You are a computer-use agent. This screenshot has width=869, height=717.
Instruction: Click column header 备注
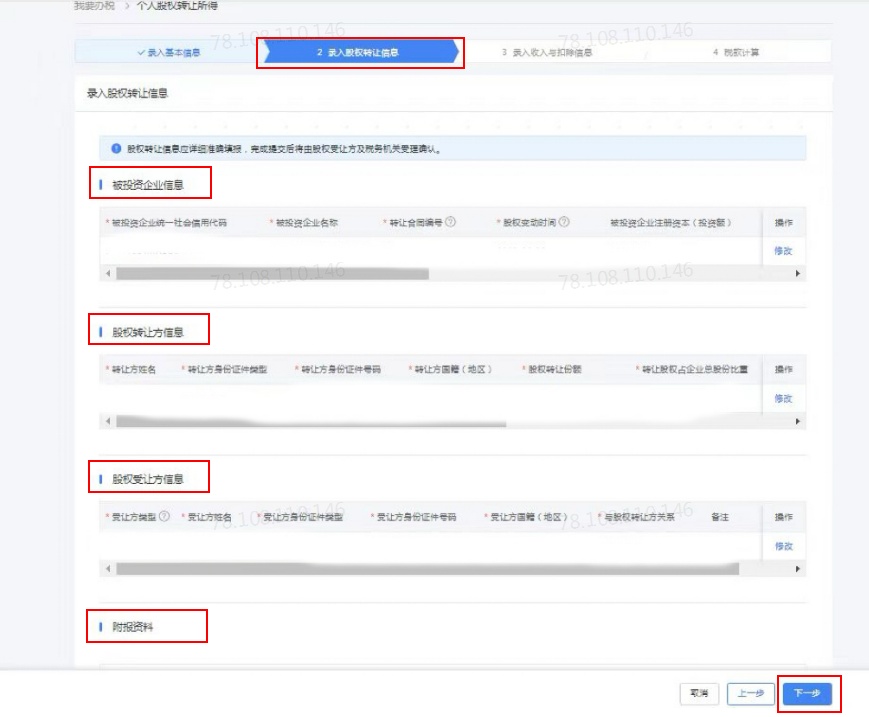pyautogui.click(x=720, y=517)
